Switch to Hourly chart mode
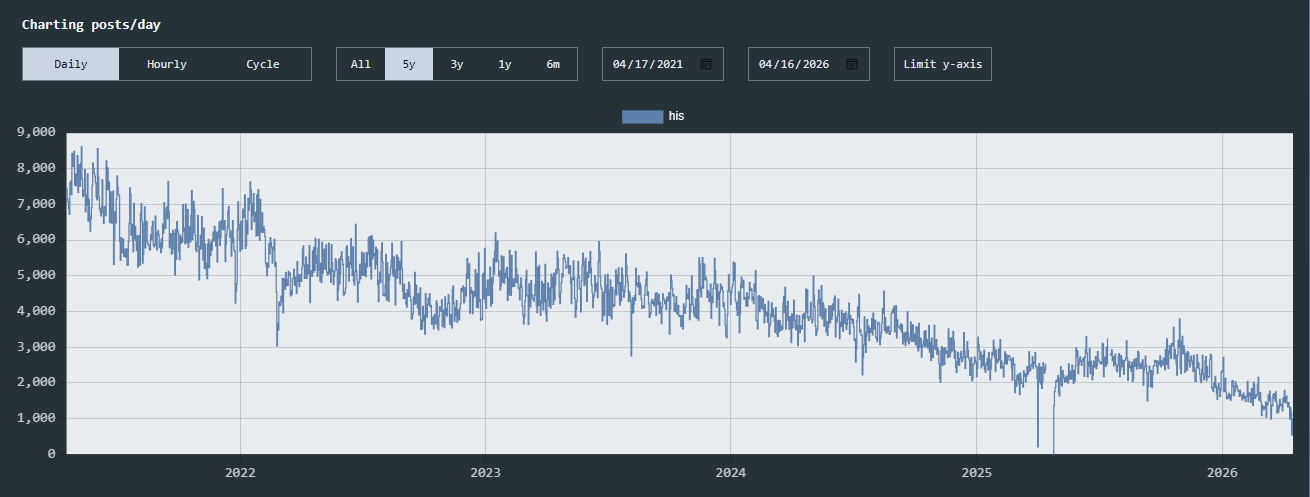The image size is (1310, 497). (x=167, y=64)
